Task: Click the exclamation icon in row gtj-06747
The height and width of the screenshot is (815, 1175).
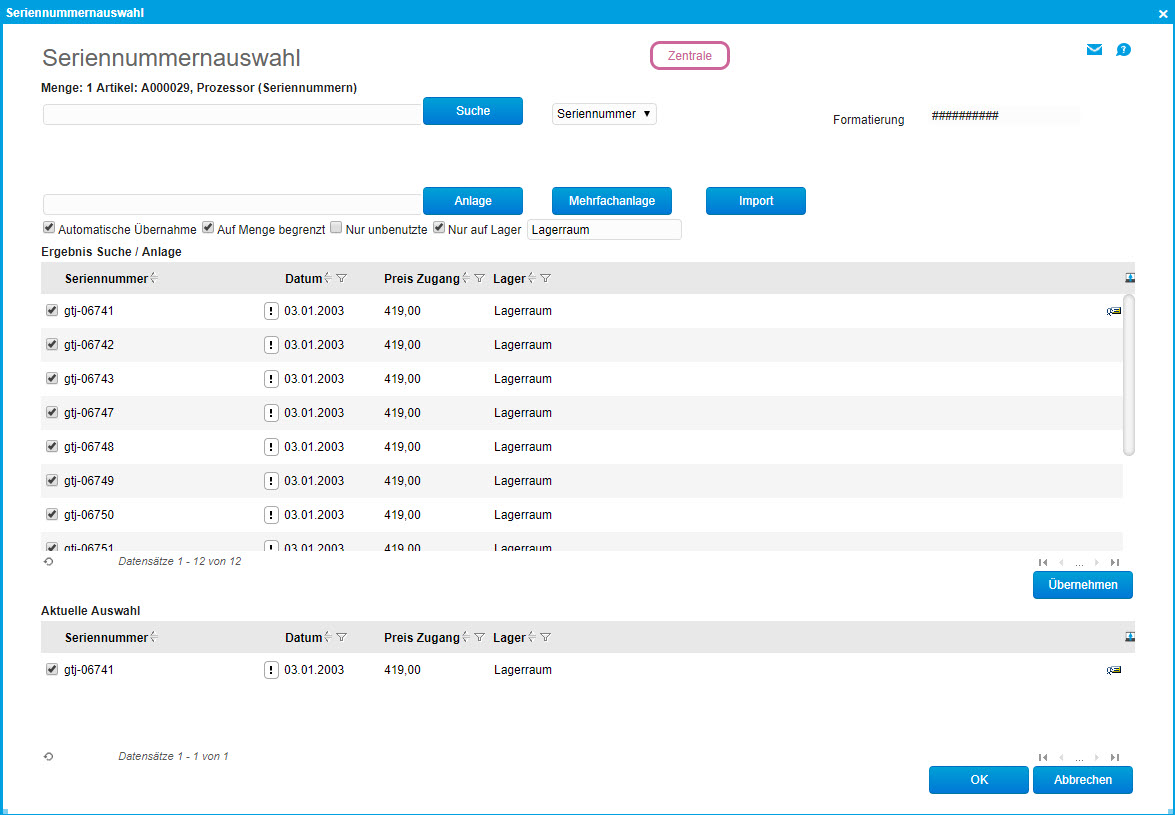Action: pos(271,413)
